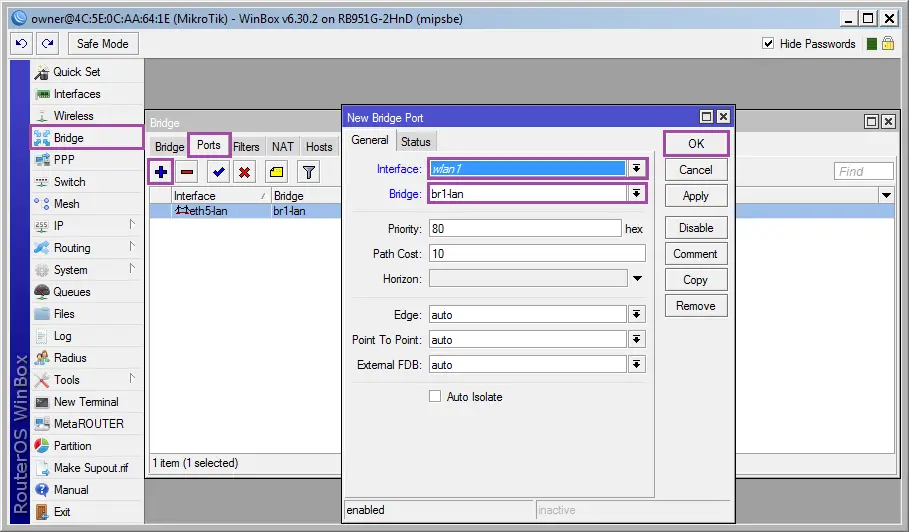This screenshot has width=909, height=532.
Task: Click the red X disable button
Action: 245,172
